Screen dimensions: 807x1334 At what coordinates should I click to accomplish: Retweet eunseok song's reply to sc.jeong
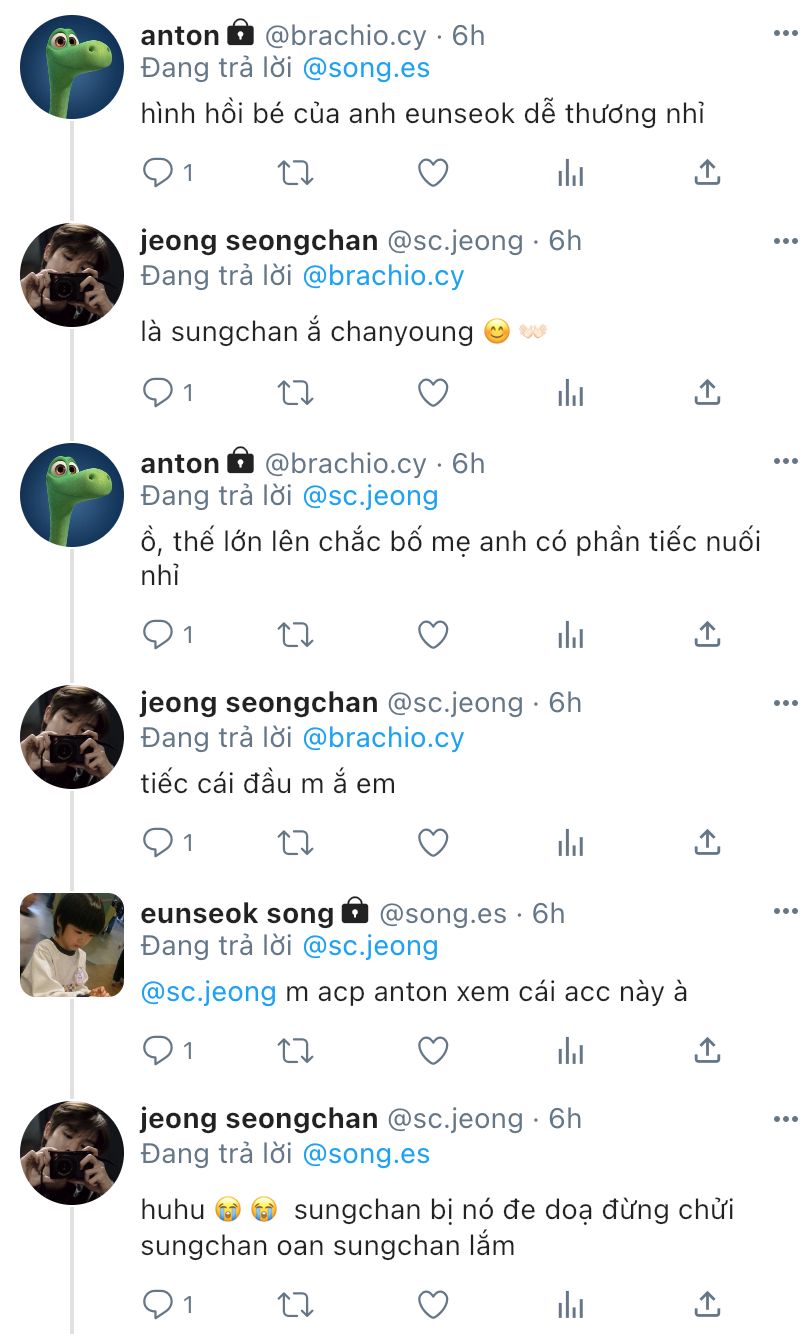[295, 1051]
